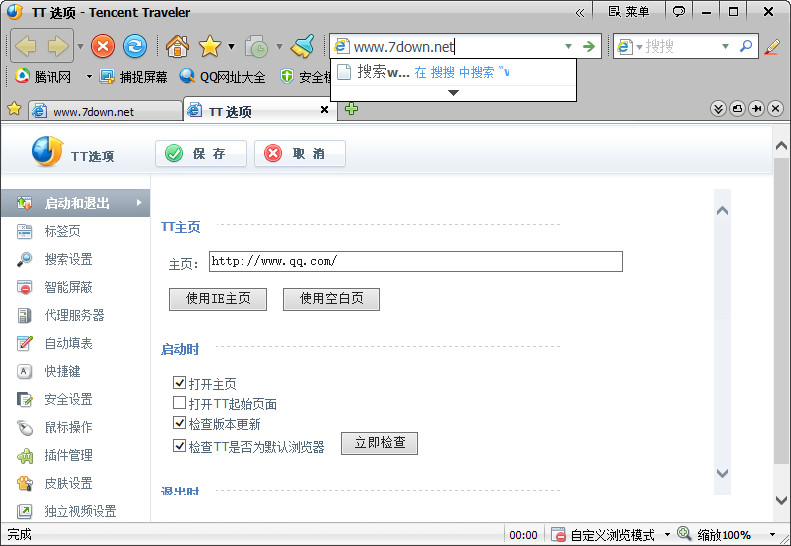Toggle 检查TT是否为默认浏览器 checkbox
Screen dimensions: 791x546
click(x=180, y=446)
